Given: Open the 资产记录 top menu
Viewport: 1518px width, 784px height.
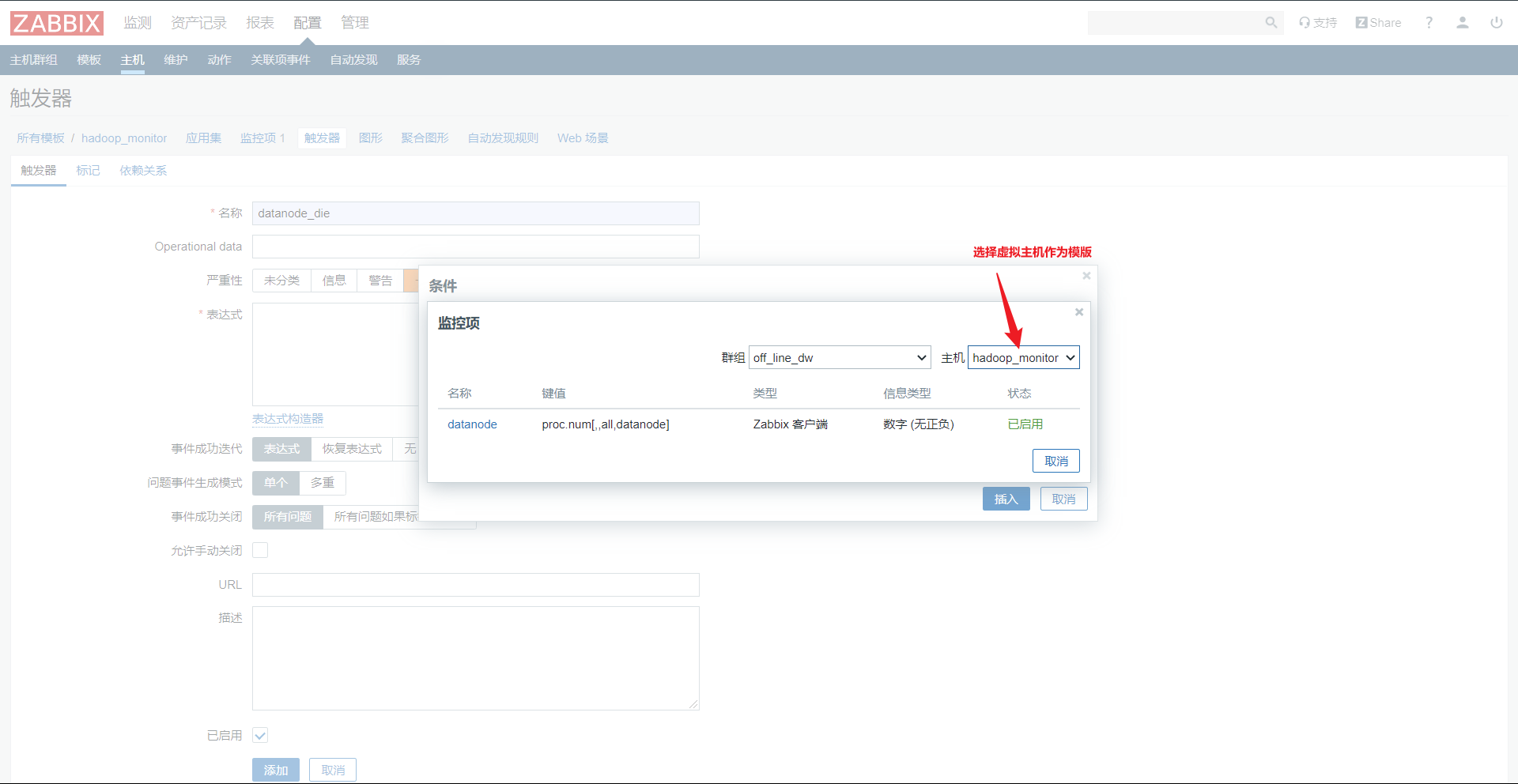Looking at the screenshot, I should click(198, 23).
